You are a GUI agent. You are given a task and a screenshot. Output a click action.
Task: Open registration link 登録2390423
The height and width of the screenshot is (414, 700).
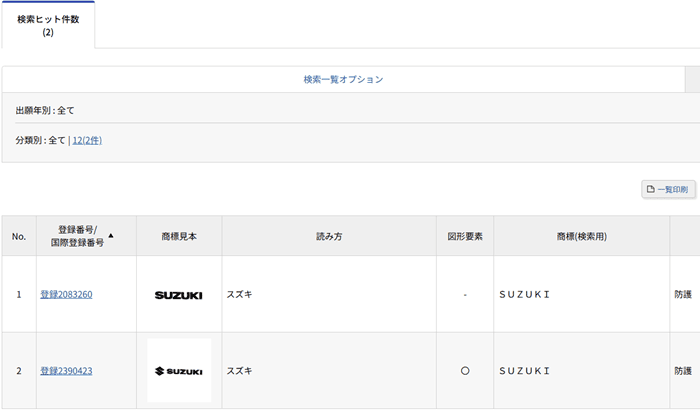66,371
